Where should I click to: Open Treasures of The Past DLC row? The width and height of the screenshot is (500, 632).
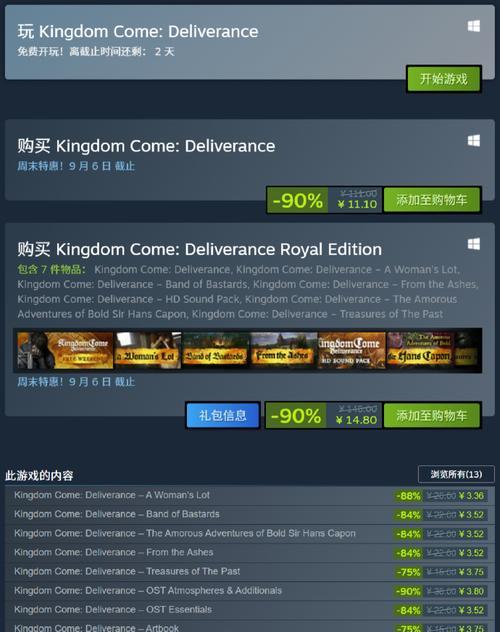point(247,572)
